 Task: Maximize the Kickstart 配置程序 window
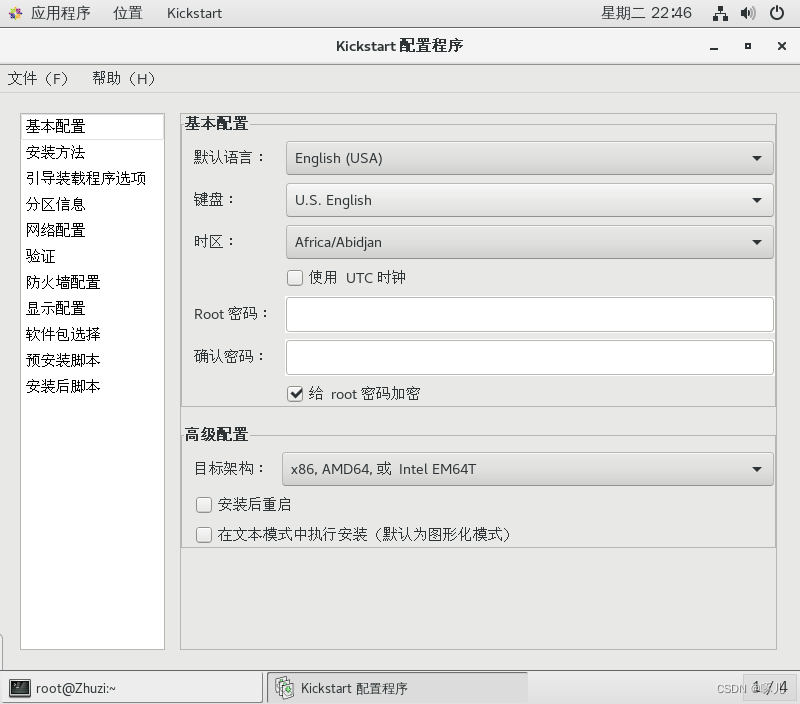click(x=747, y=46)
